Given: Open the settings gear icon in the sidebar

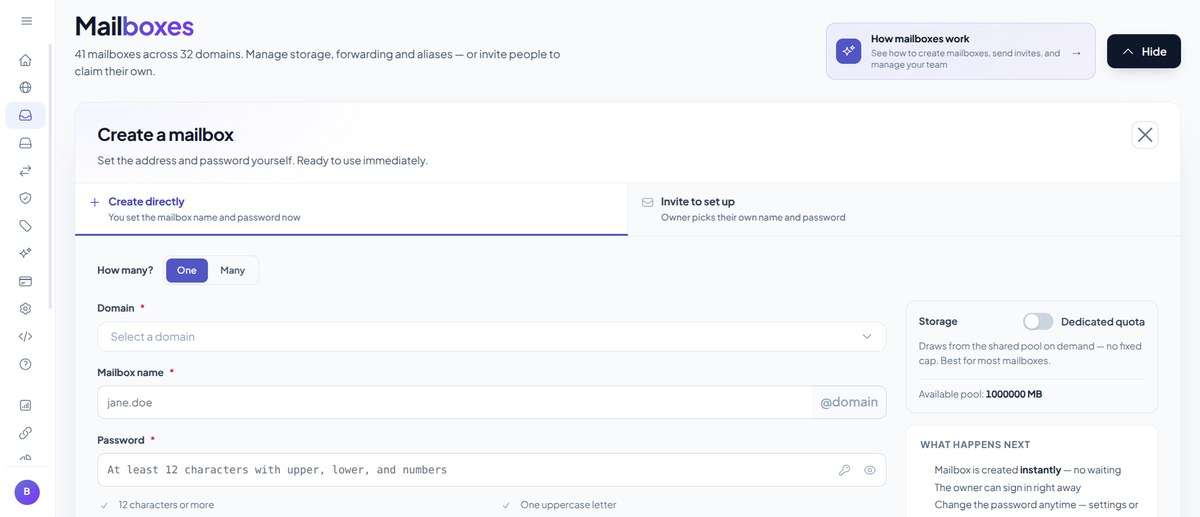Looking at the screenshot, I should coord(26,309).
